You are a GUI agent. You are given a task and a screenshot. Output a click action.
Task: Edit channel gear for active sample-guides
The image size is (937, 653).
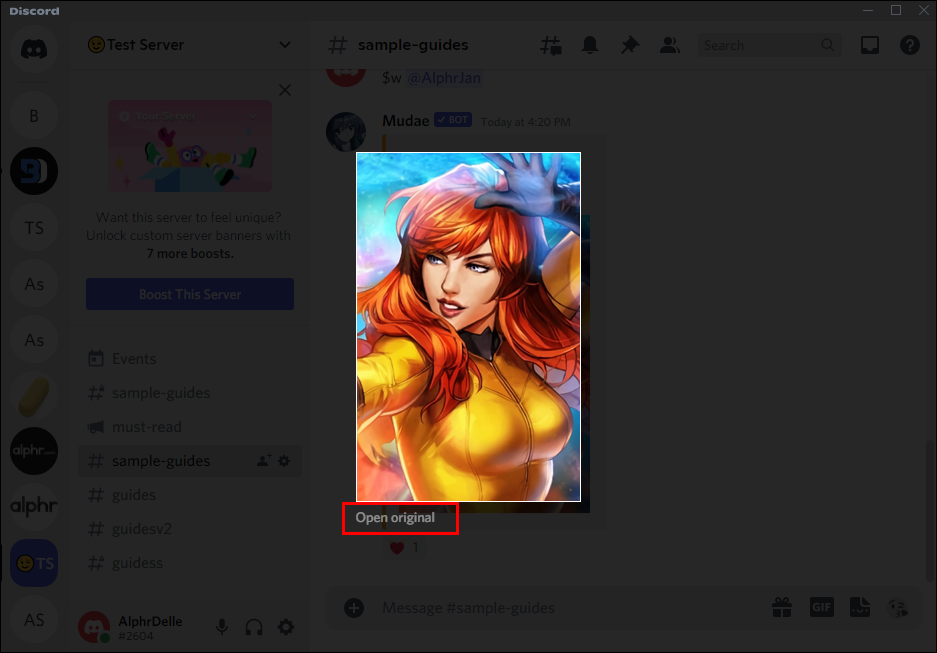tap(284, 461)
